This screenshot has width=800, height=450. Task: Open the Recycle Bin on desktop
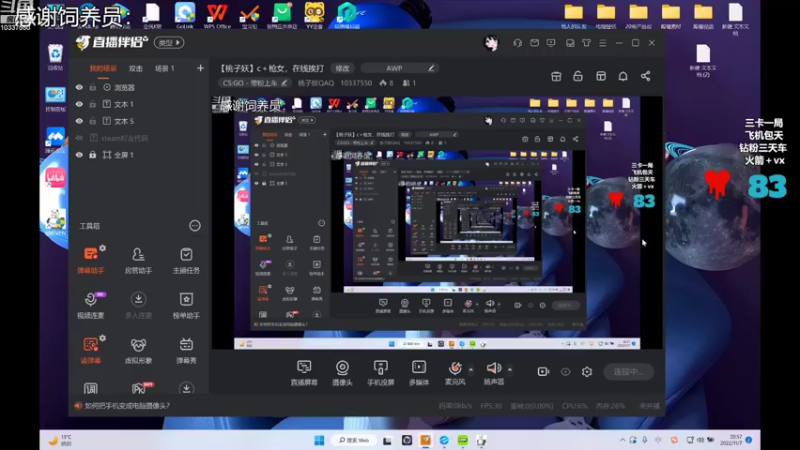[x=55, y=57]
